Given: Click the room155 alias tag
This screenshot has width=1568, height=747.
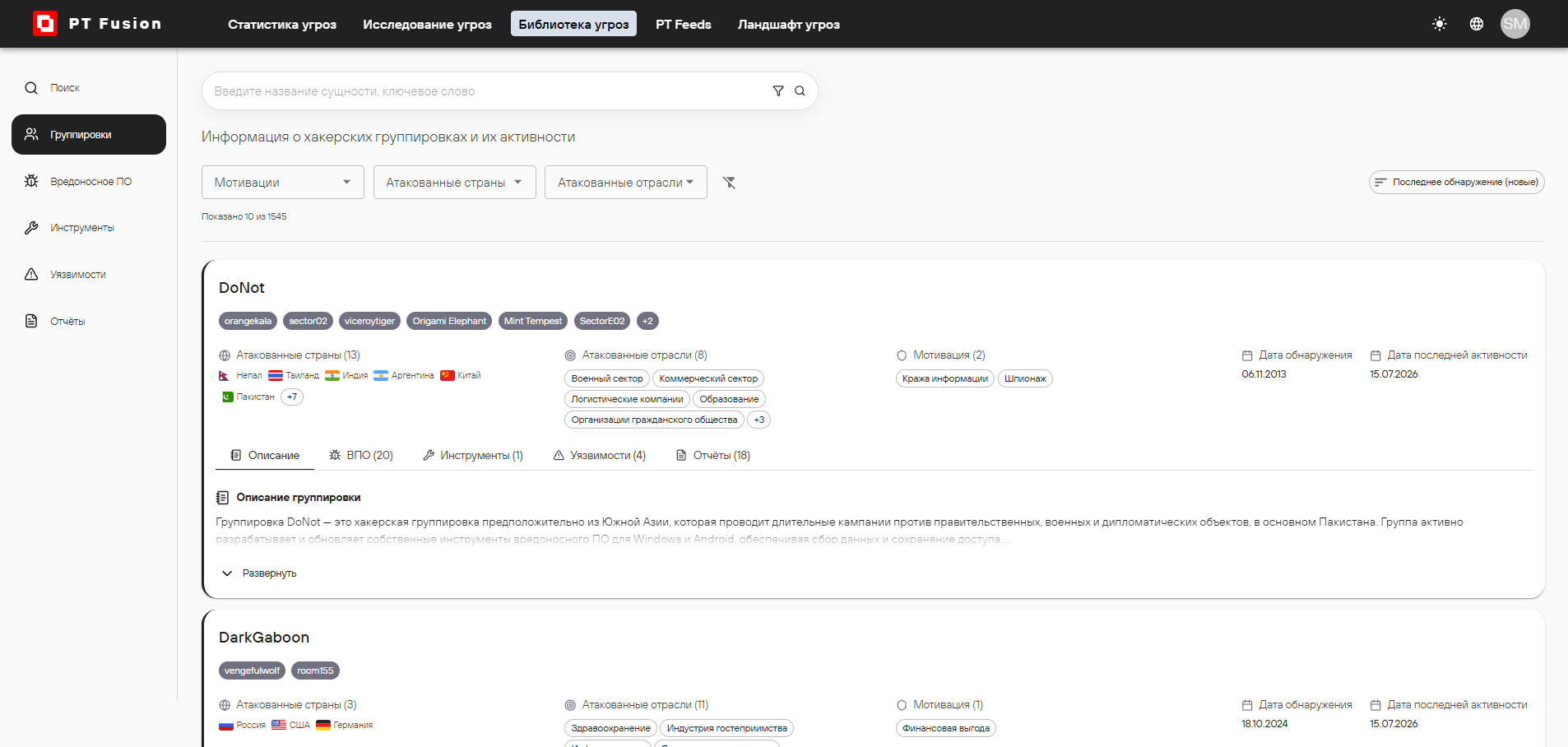Looking at the screenshot, I should tap(315, 670).
